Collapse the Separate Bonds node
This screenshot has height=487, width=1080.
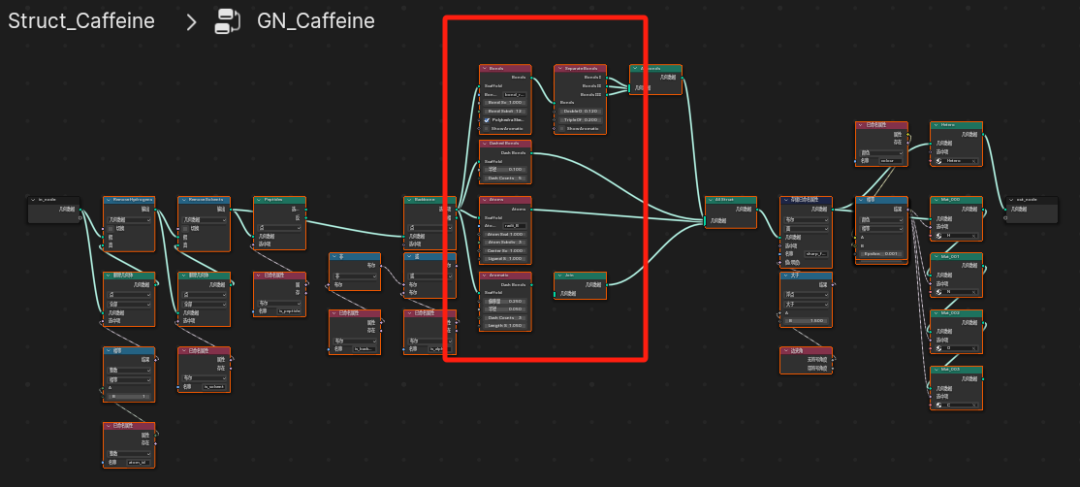559,69
